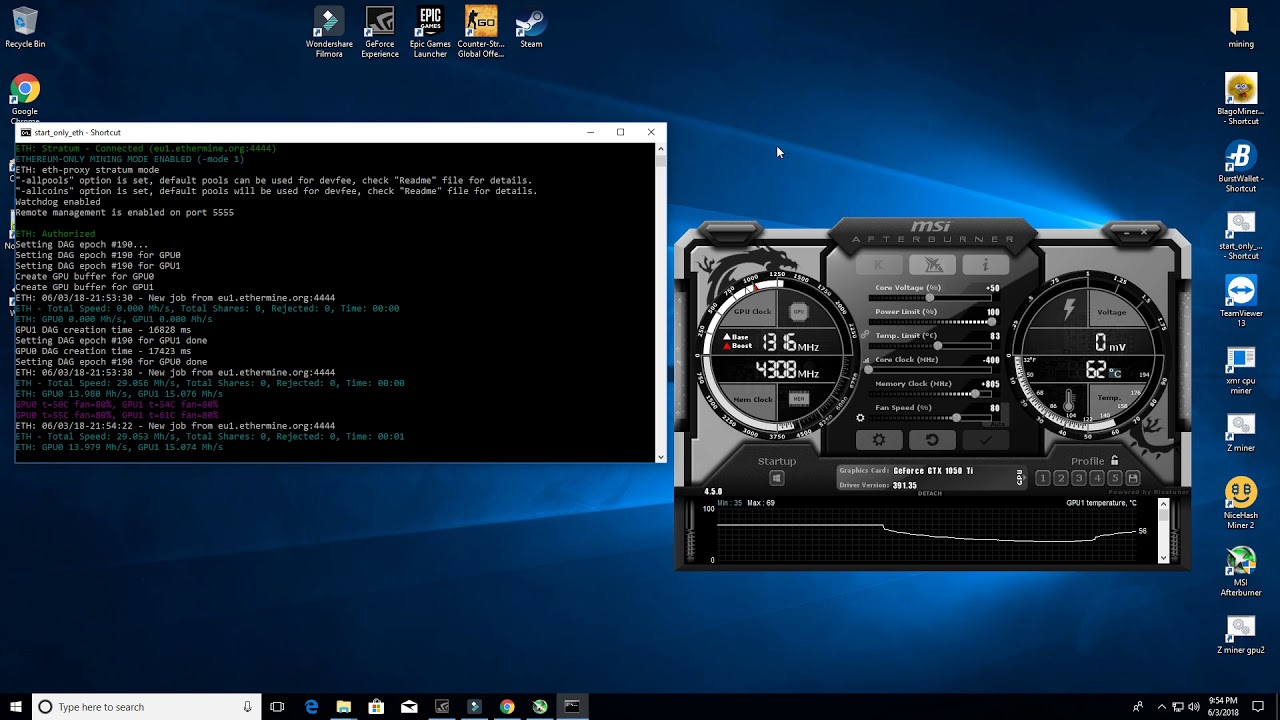Select Afterburner profile slot 1
Image resolution: width=1280 pixels, height=720 pixels.
coord(1043,478)
